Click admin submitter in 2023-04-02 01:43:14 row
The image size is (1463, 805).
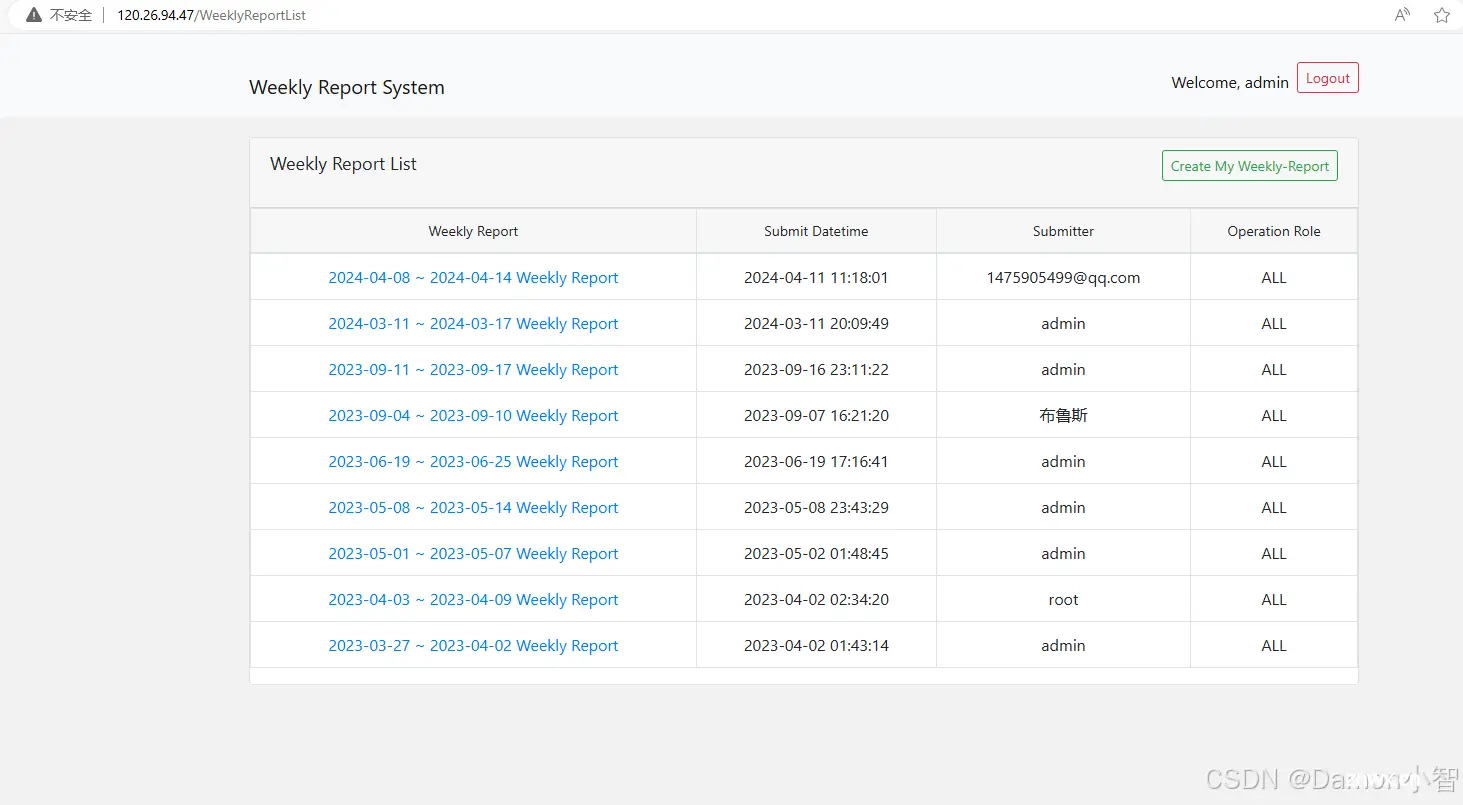click(1063, 646)
